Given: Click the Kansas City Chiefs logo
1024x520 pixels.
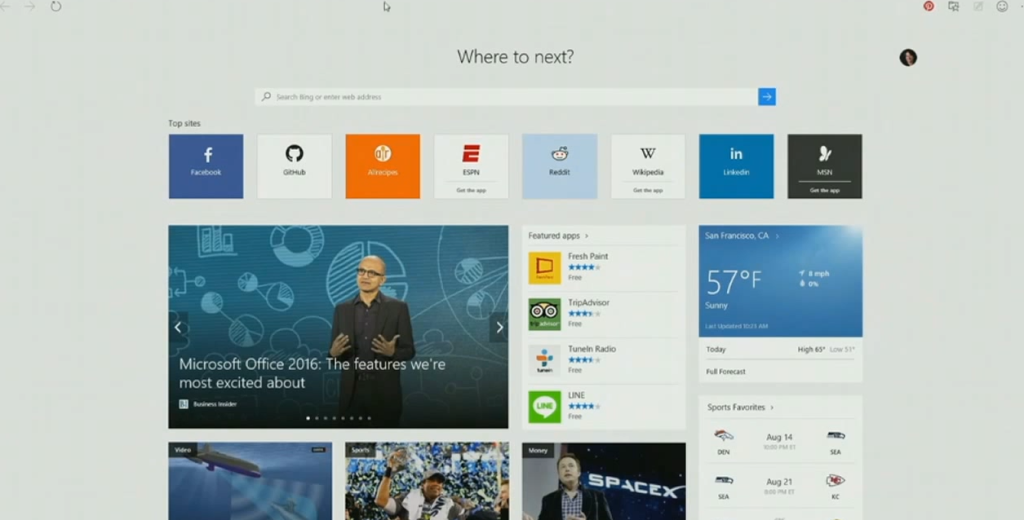Looking at the screenshot, I should point(835,481).
